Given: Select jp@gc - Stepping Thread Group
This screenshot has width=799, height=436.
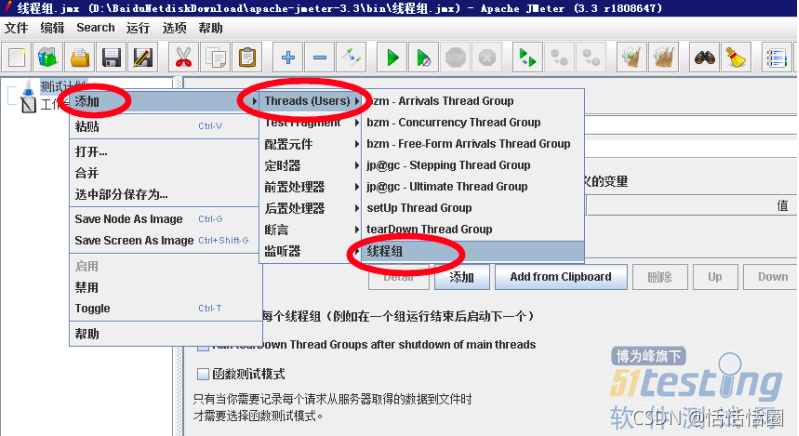Looking at the screenshot, I should coord(473,165).
